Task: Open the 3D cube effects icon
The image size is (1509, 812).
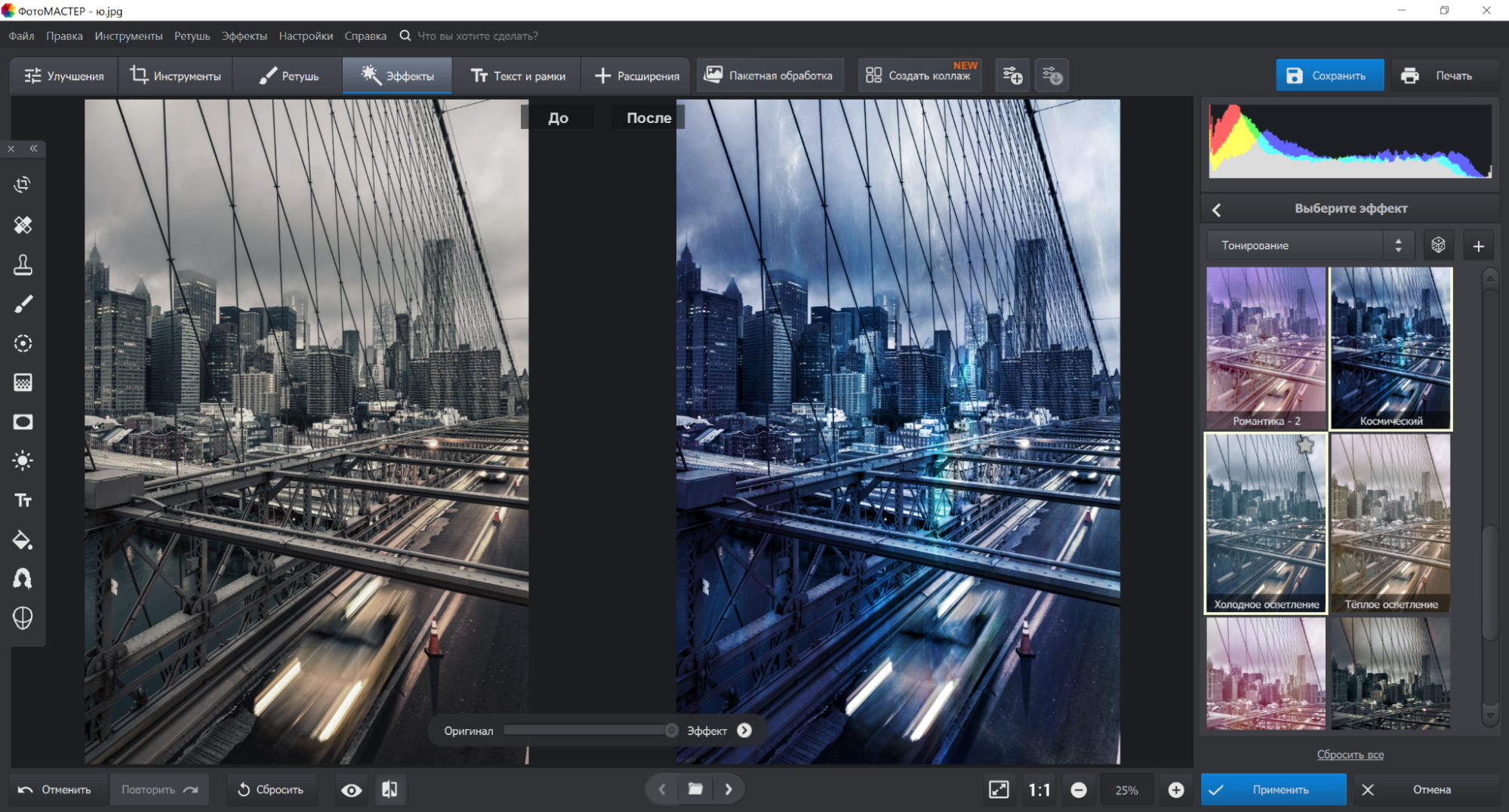Action: [x=1438, y=245]
